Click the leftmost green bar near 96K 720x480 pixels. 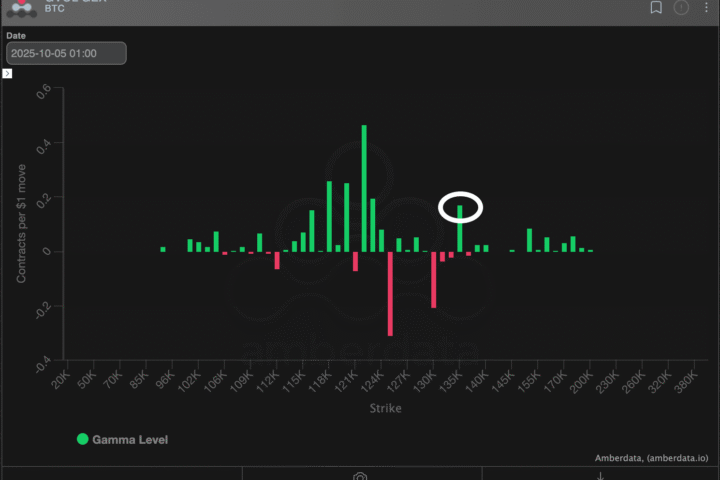[x=163, y=249]
